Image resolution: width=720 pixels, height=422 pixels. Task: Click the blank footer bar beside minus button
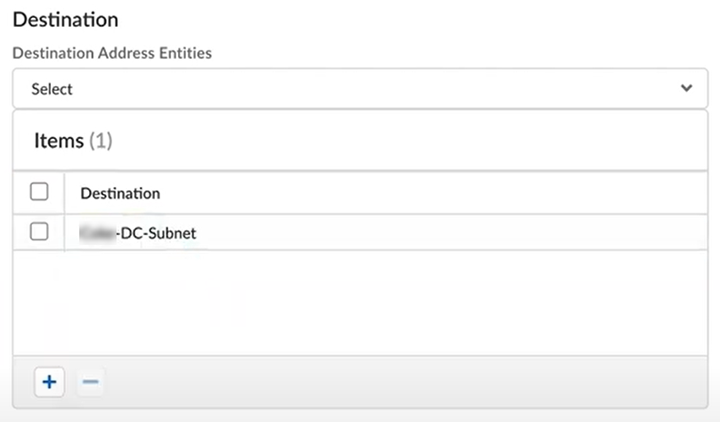point(400,381)
